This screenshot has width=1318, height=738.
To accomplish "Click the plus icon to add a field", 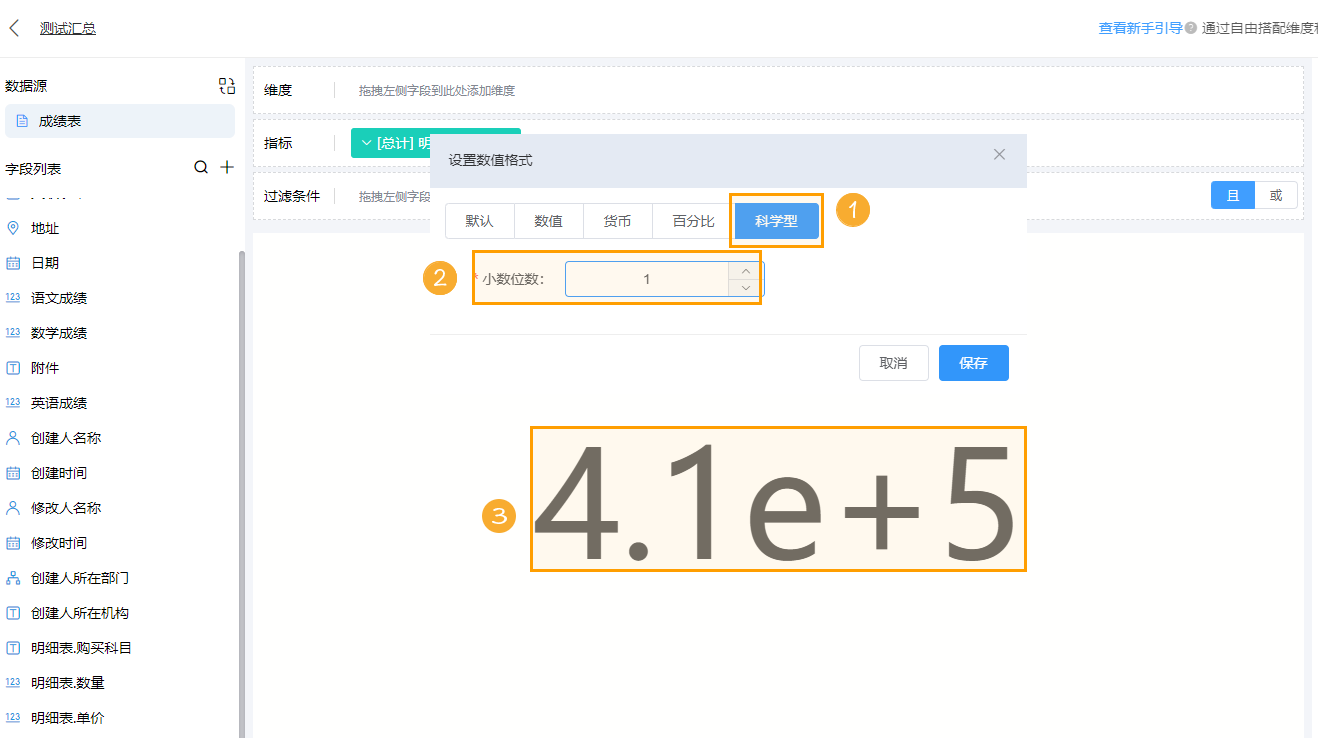I will coord(228,168).
